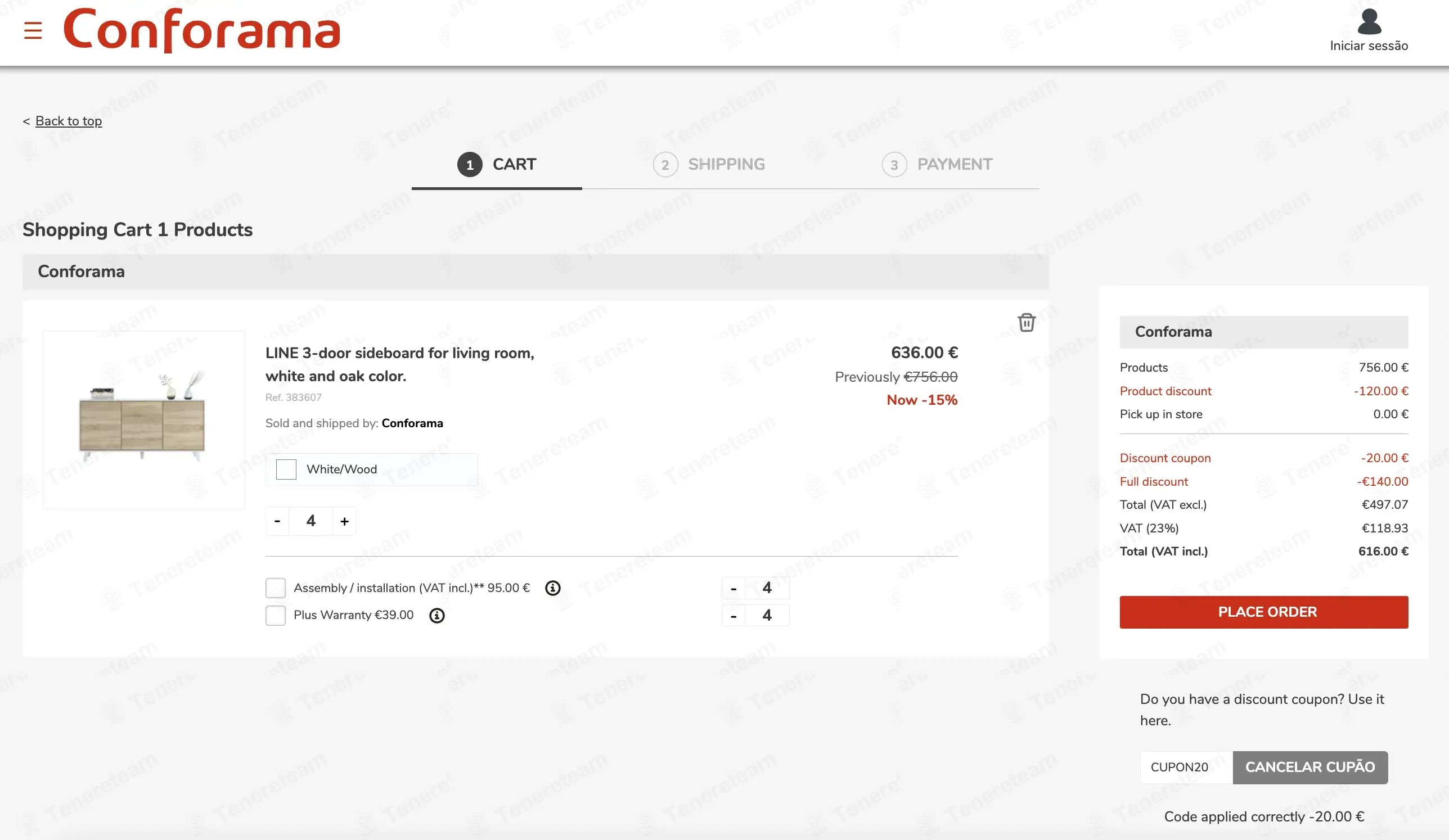Decrease Assembly installation quantity
1449x840 pixels.
click(x=733, y=588)
